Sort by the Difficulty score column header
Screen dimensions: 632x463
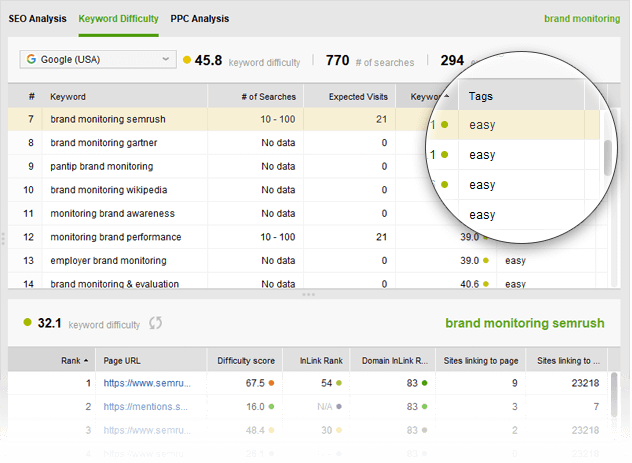[246, 359]
